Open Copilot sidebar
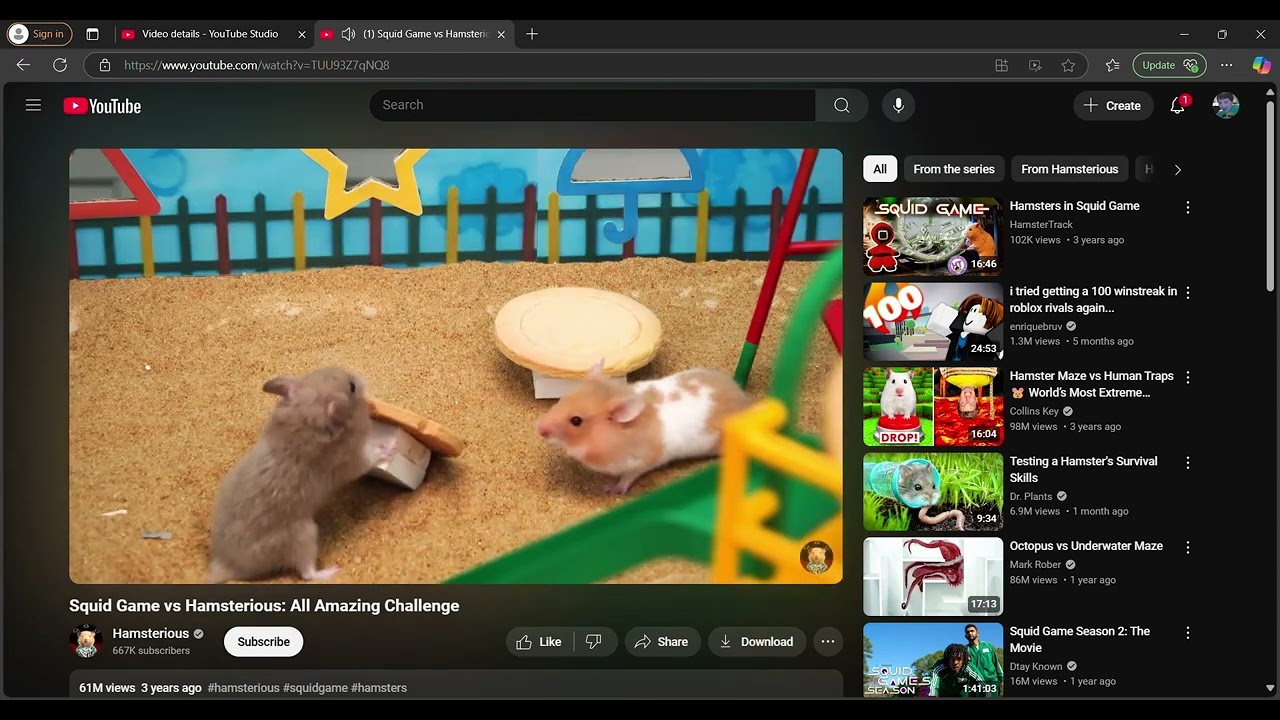The height and width of the screenshot is (720, 1280). pos(1262,65)
